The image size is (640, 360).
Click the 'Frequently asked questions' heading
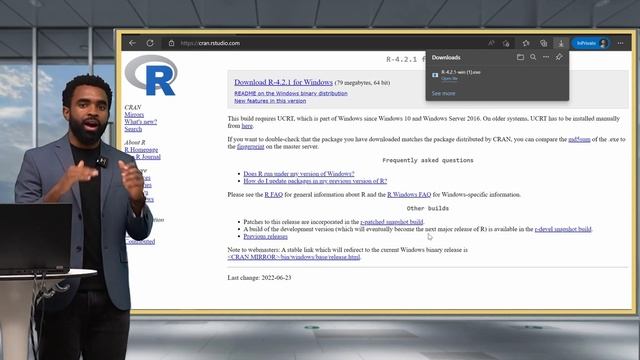click(x=428, y=160)
